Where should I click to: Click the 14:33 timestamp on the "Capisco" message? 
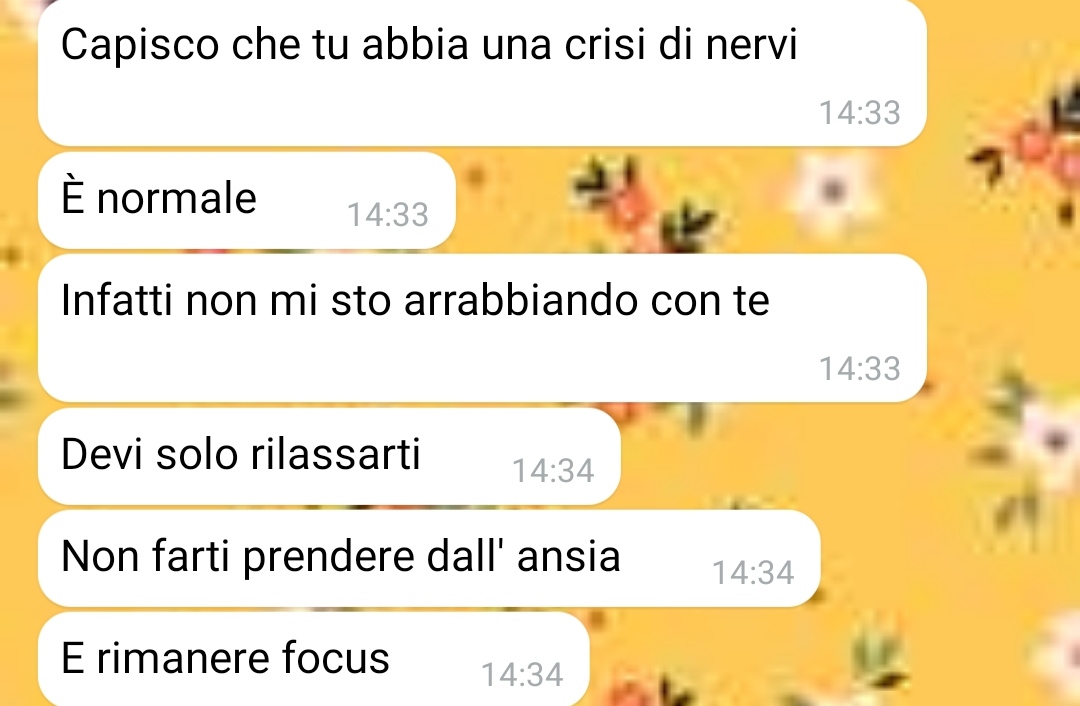tap(860, 113)
